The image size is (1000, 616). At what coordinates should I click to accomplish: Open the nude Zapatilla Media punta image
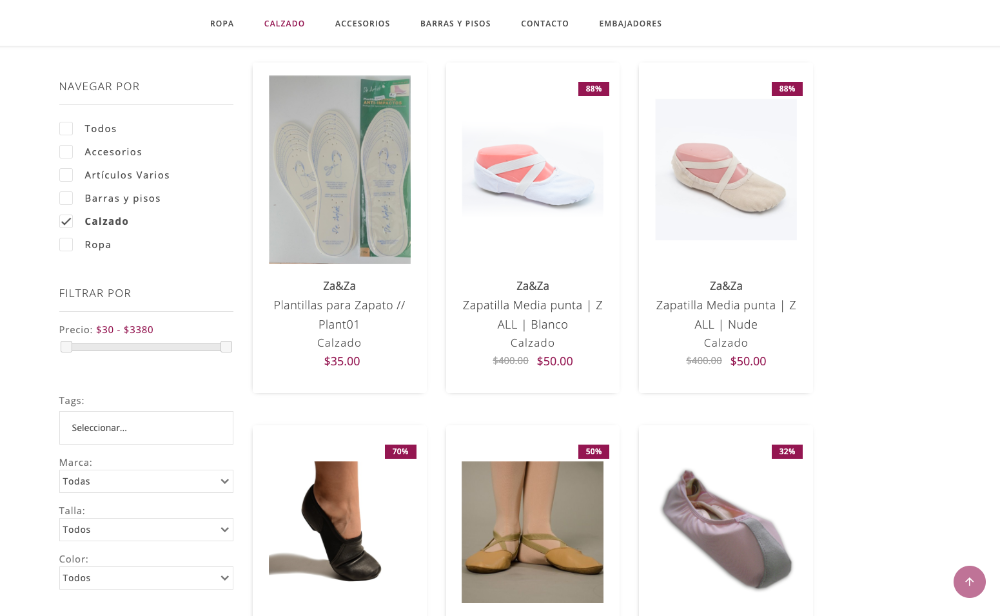726,170
